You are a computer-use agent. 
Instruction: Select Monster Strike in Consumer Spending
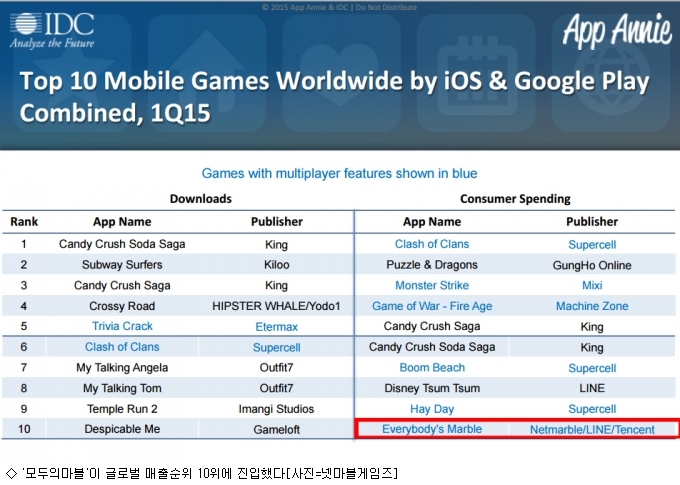pyautogui.click(x=432, y=285)
